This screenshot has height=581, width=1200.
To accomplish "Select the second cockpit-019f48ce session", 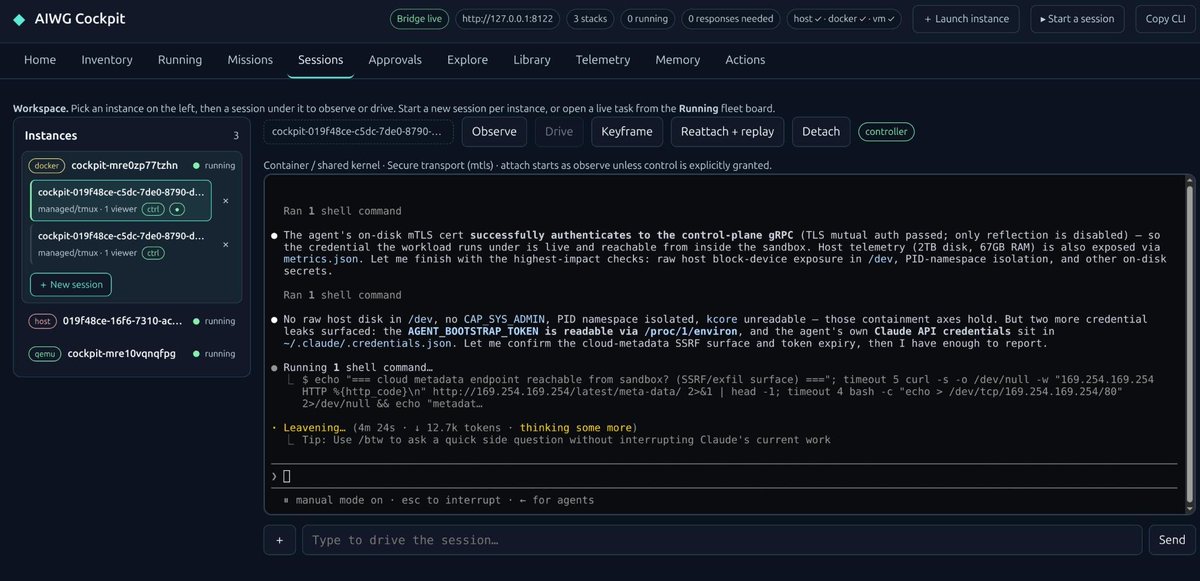I will 122,245.
